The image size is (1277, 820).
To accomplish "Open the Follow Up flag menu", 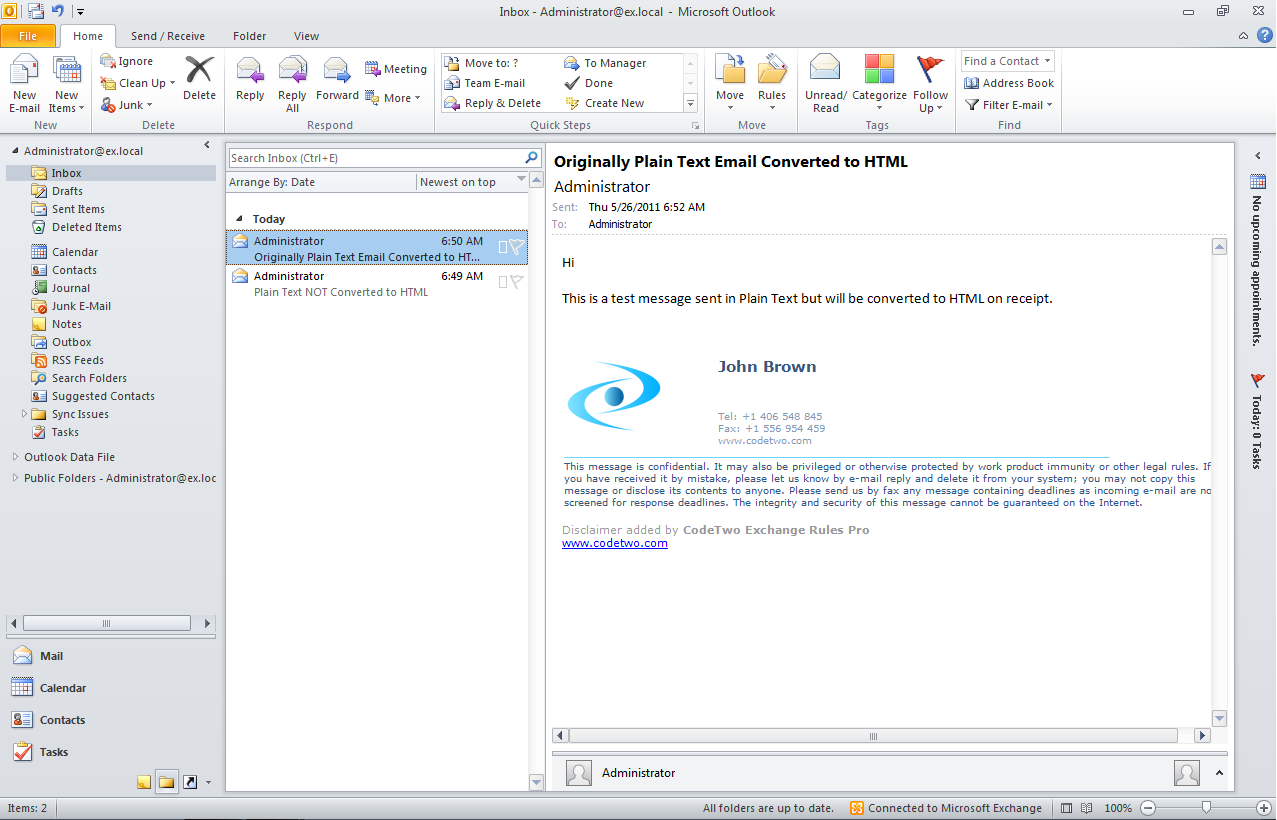I will pyautogui.click(x=930, y=85).
